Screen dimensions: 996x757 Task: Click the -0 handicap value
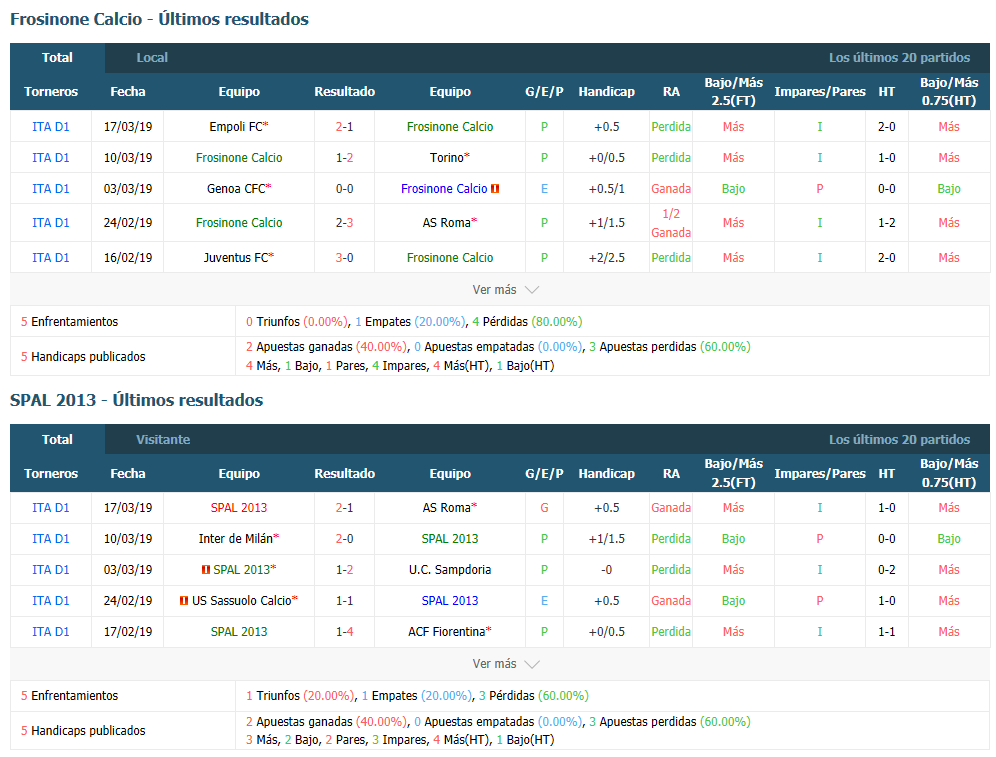pos(607,570)
